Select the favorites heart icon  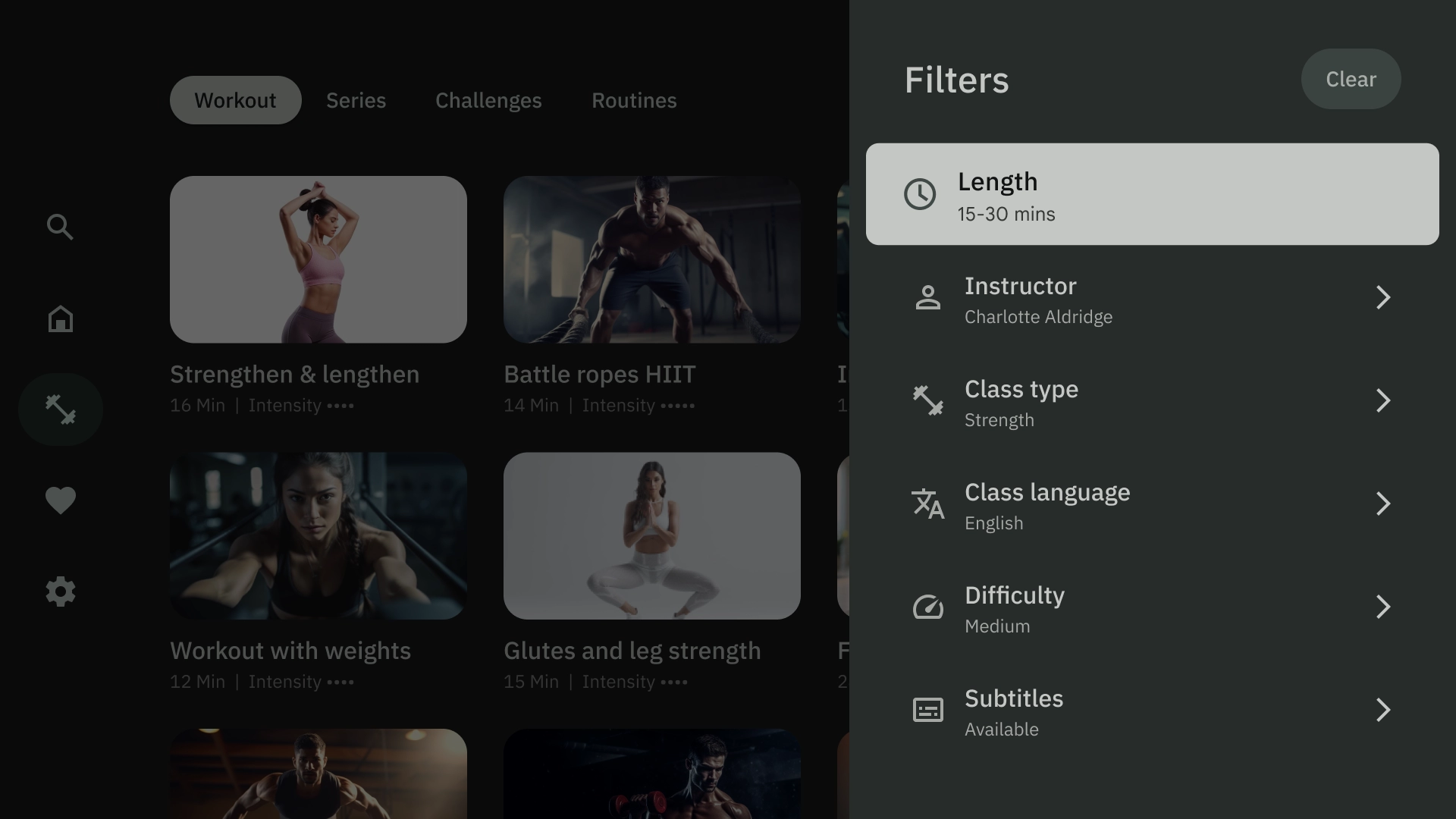tap(60, 500)
